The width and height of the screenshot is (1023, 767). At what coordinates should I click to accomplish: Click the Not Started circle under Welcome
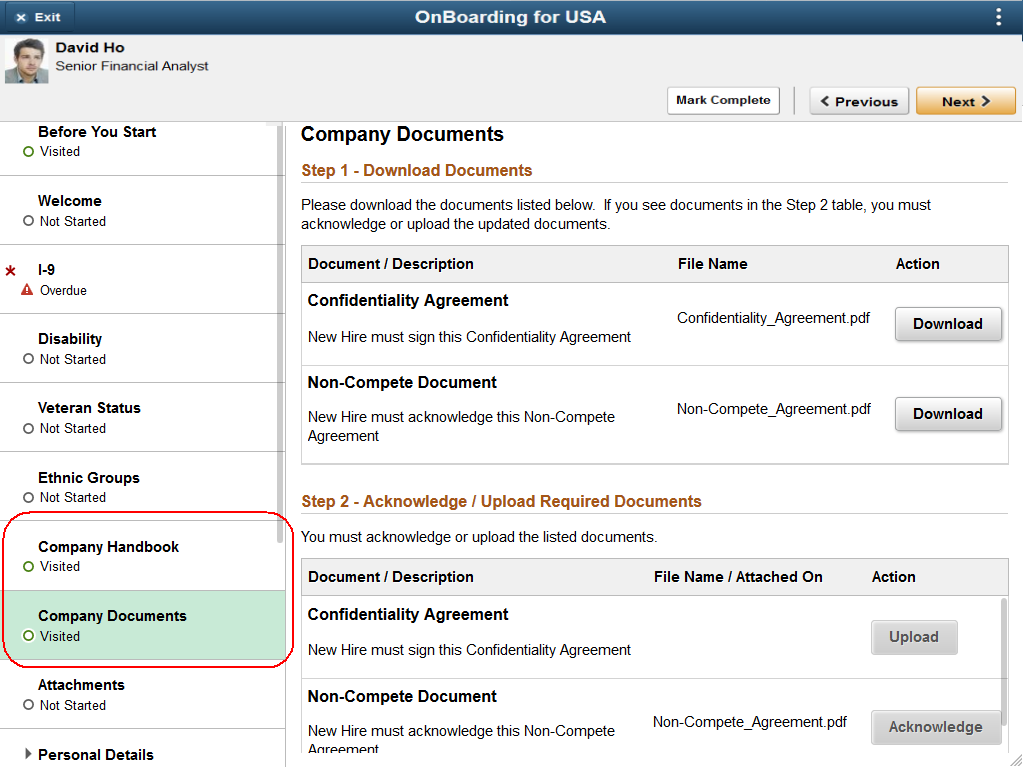pos(28,221)
